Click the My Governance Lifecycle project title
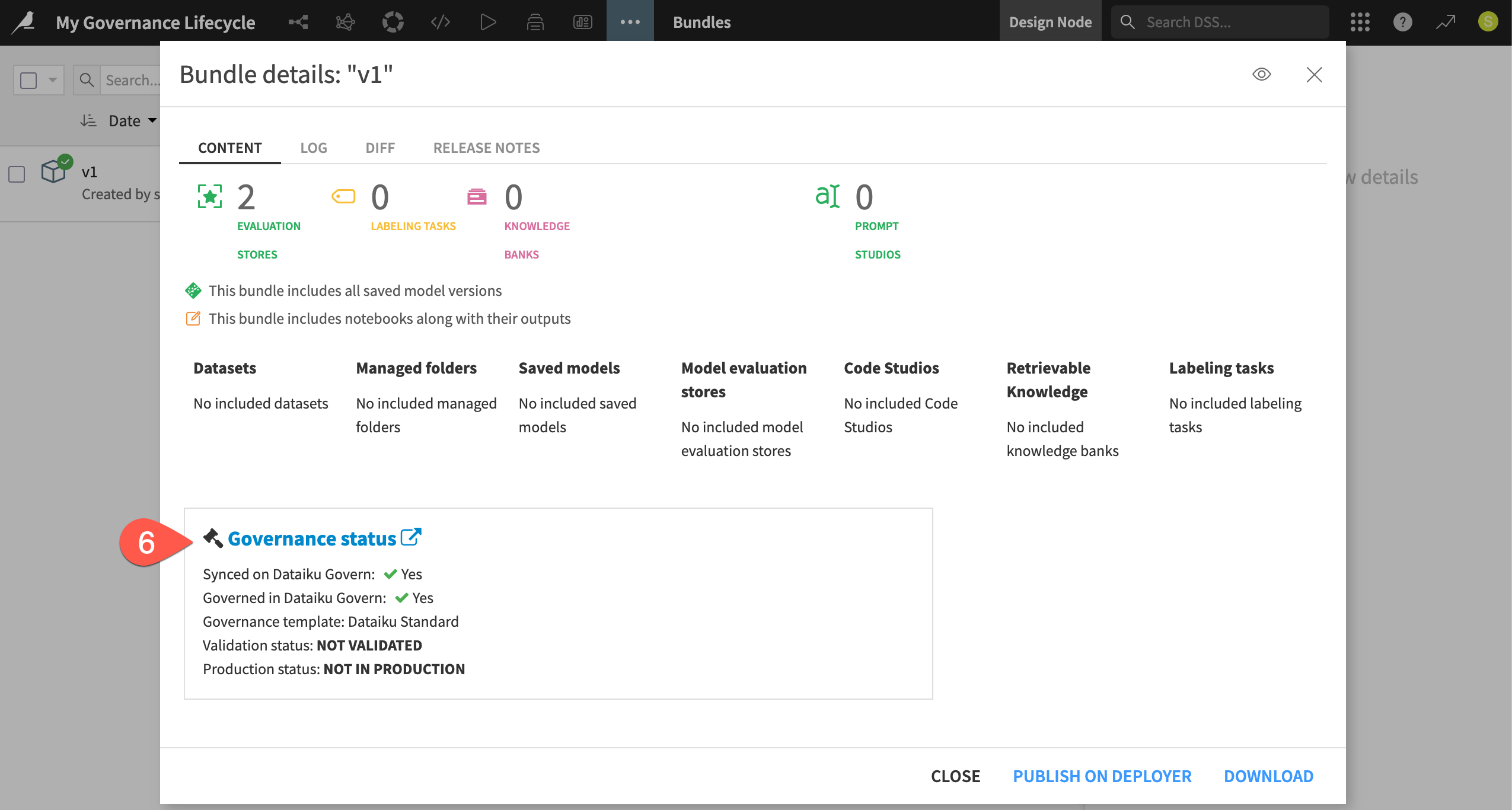This screenshot has width=1512, height=810. (x=155, y=22)
